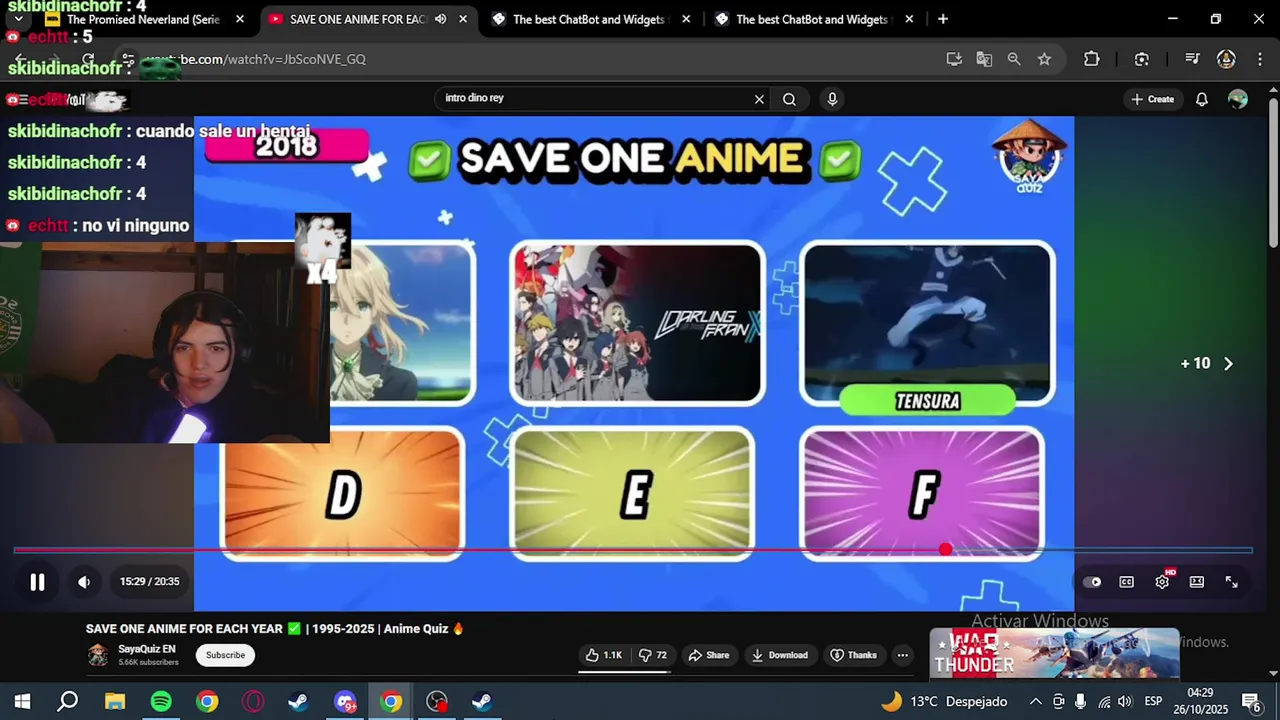Run search with the magnifier button

click(789, 99)
